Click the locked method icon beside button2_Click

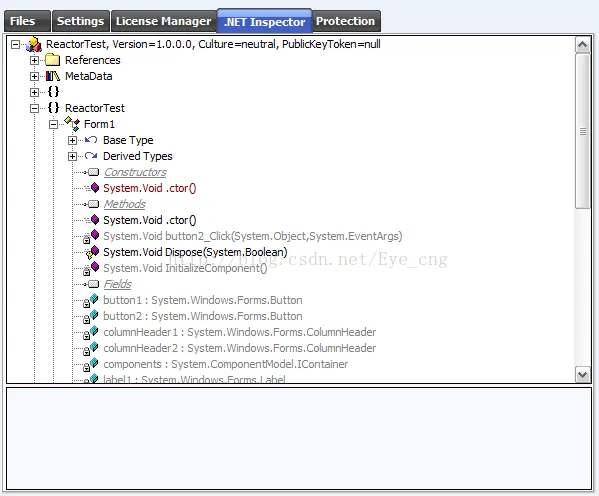point(91,237)
